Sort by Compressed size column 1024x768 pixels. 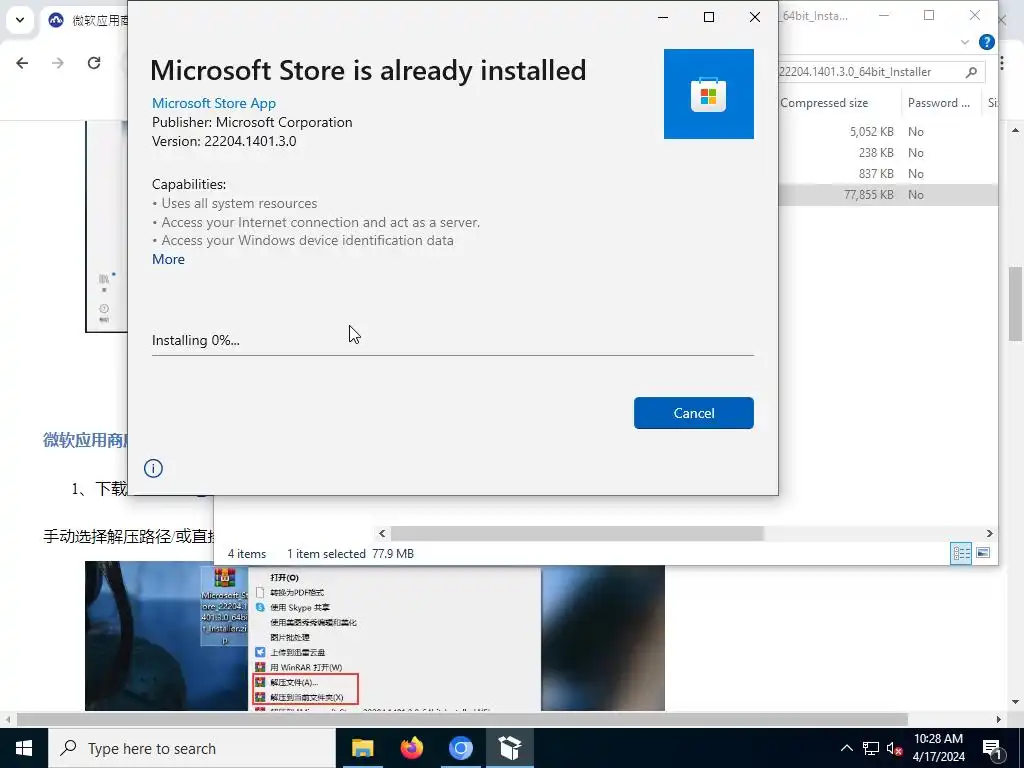click(824, 103)
